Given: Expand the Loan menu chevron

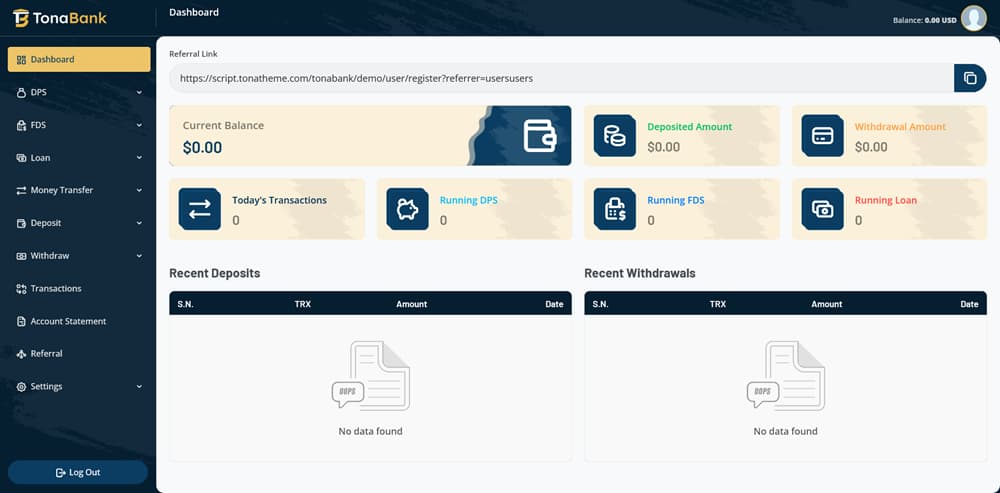Looking at the screenshot, I should click(x=139, y=158).
